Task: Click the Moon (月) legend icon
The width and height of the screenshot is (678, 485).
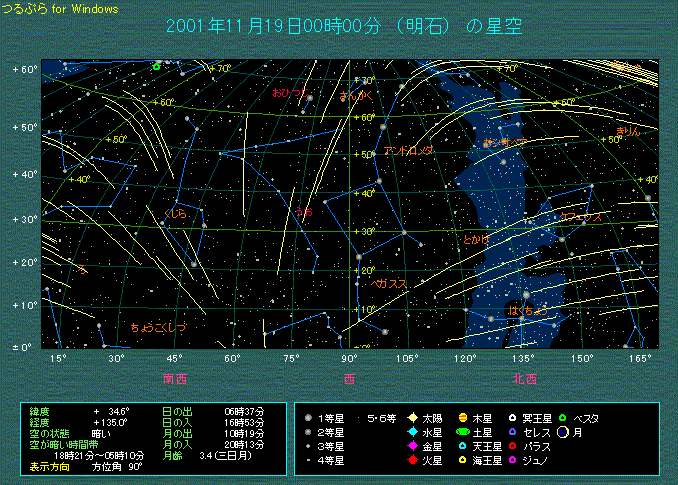Action: (x=563, y=432)
